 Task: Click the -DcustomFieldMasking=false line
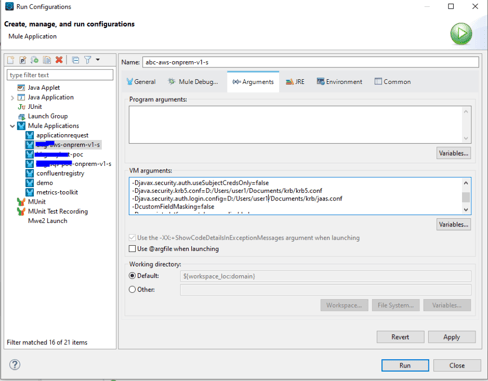(174, 207)
